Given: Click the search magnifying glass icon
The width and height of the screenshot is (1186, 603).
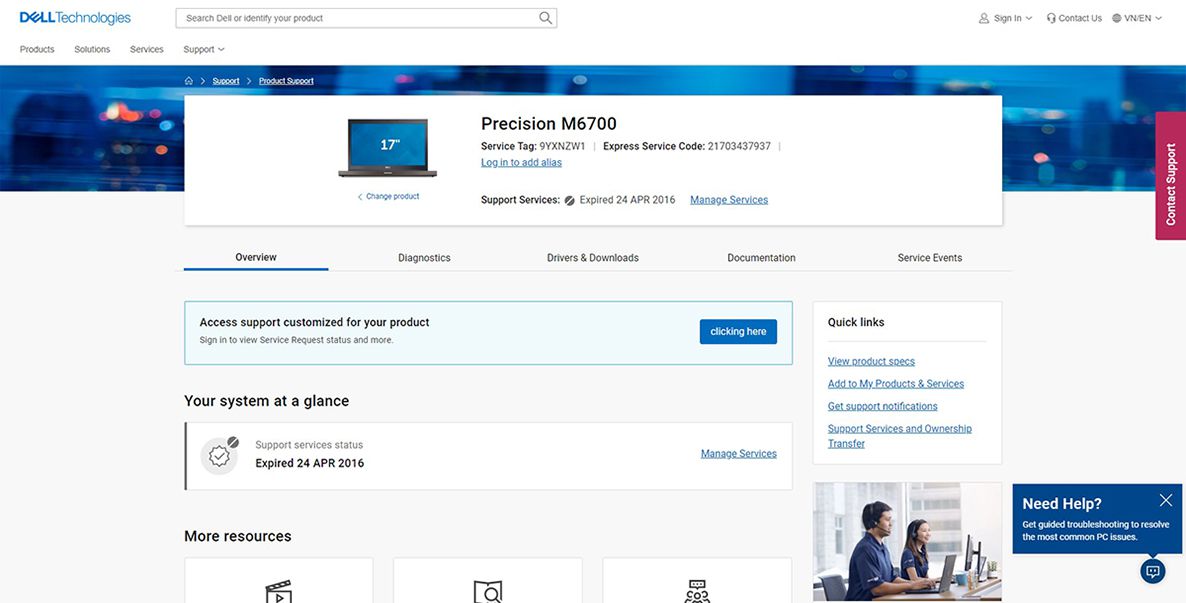Looking at the screenshot, I should [x=544, y=17].
